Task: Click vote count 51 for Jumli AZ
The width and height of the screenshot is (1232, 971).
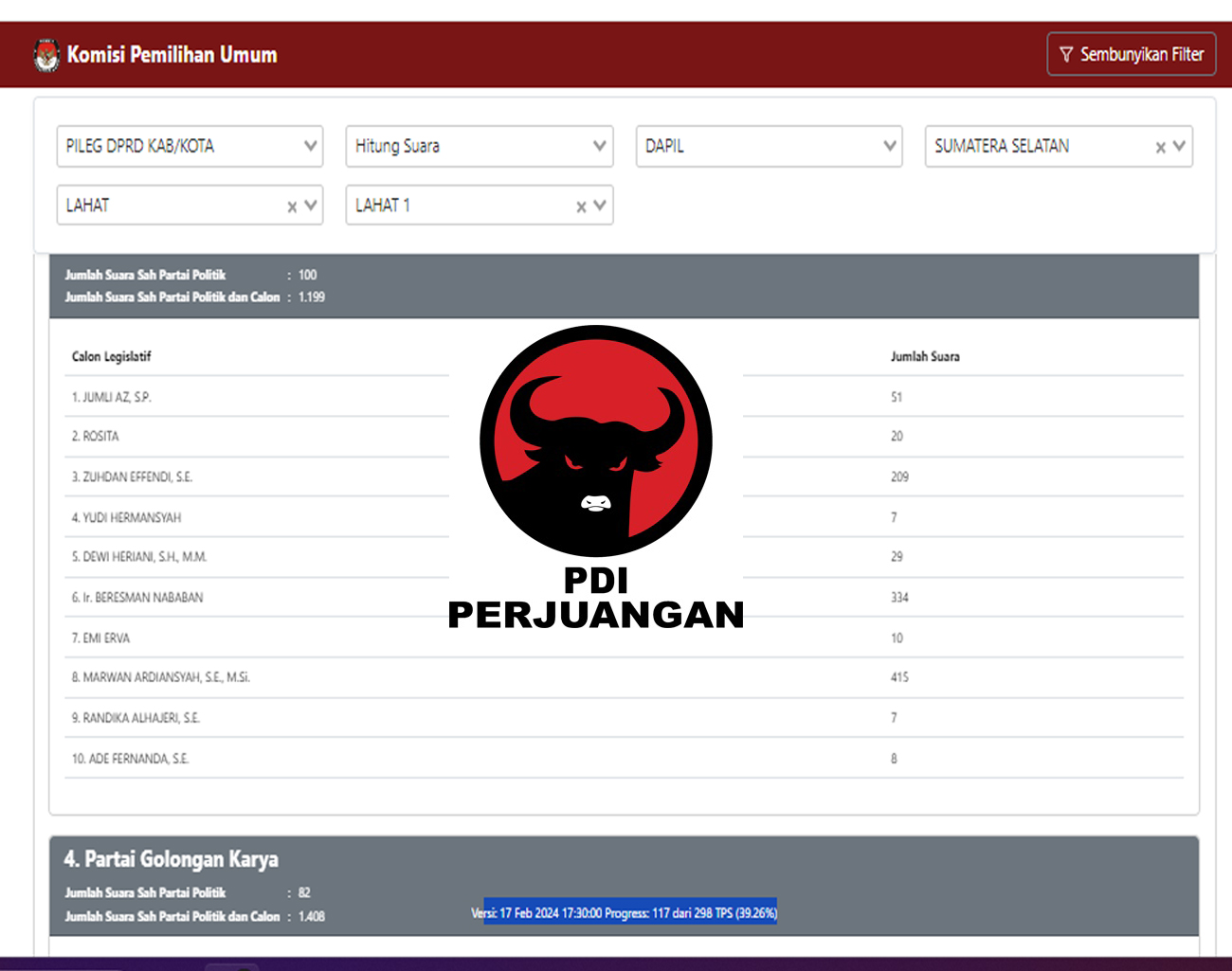Action: tap(897, 397)
